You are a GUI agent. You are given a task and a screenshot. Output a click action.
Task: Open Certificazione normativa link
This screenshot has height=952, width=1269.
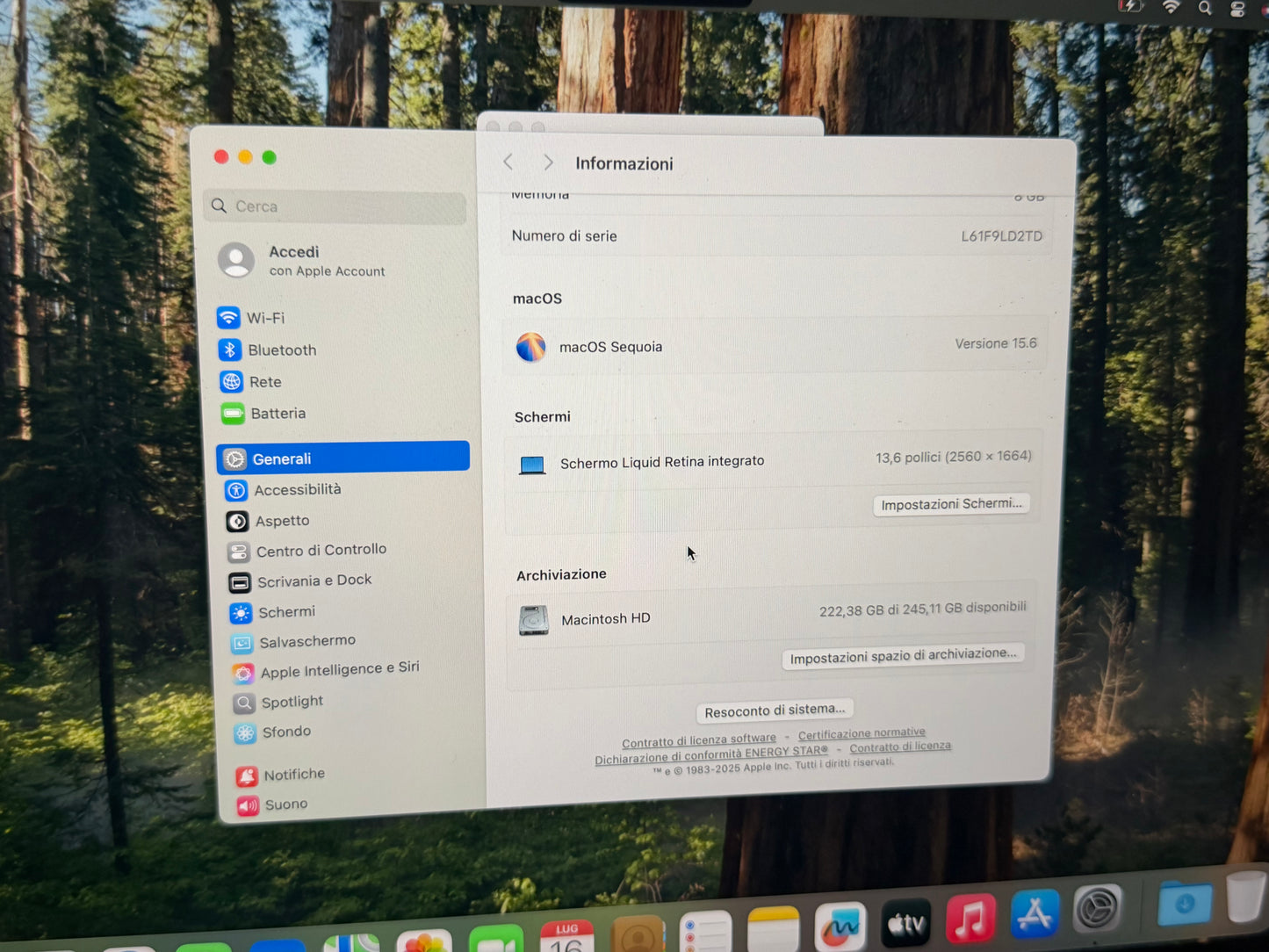click(862, 733)
